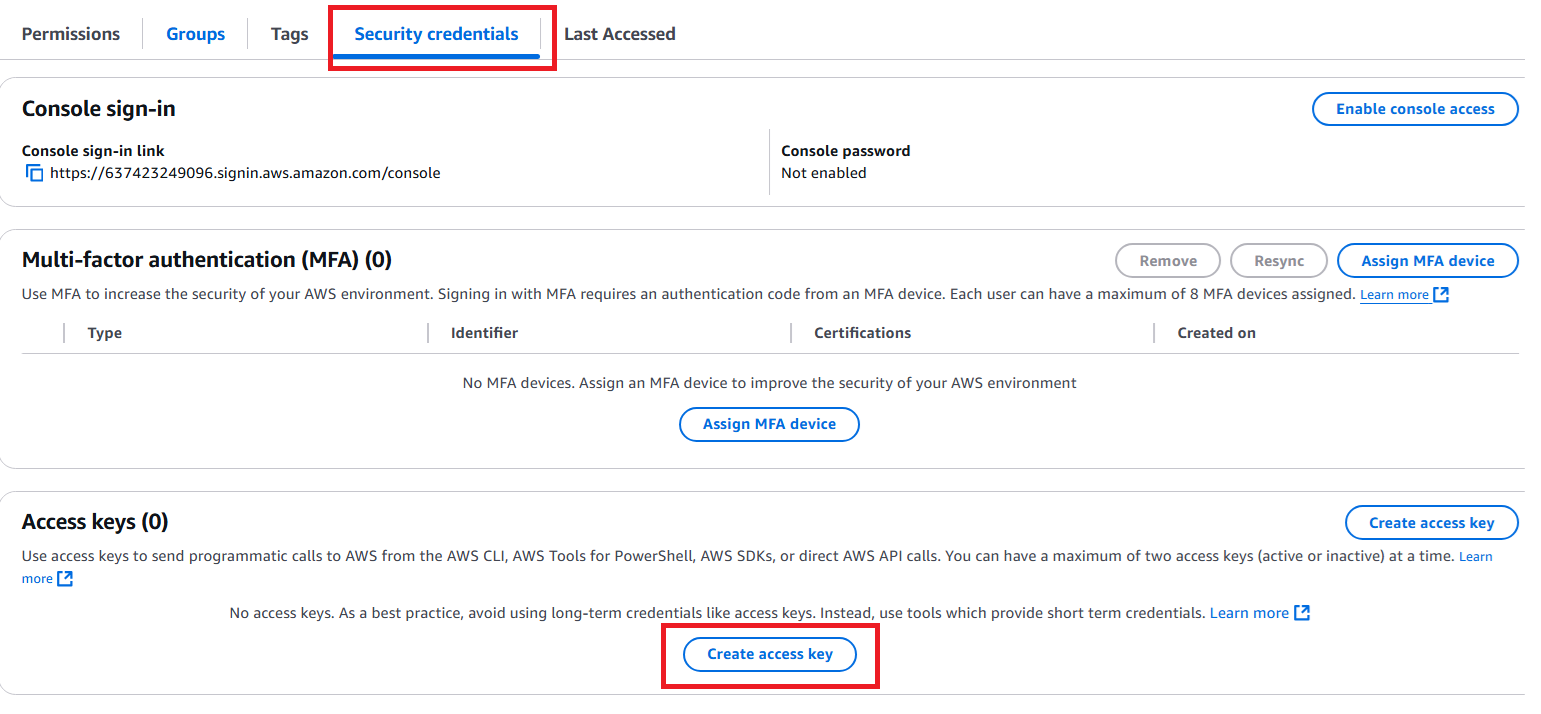Click centered Create access key button
Viewport: 1541px width, 714px height.
pos(770,654)
